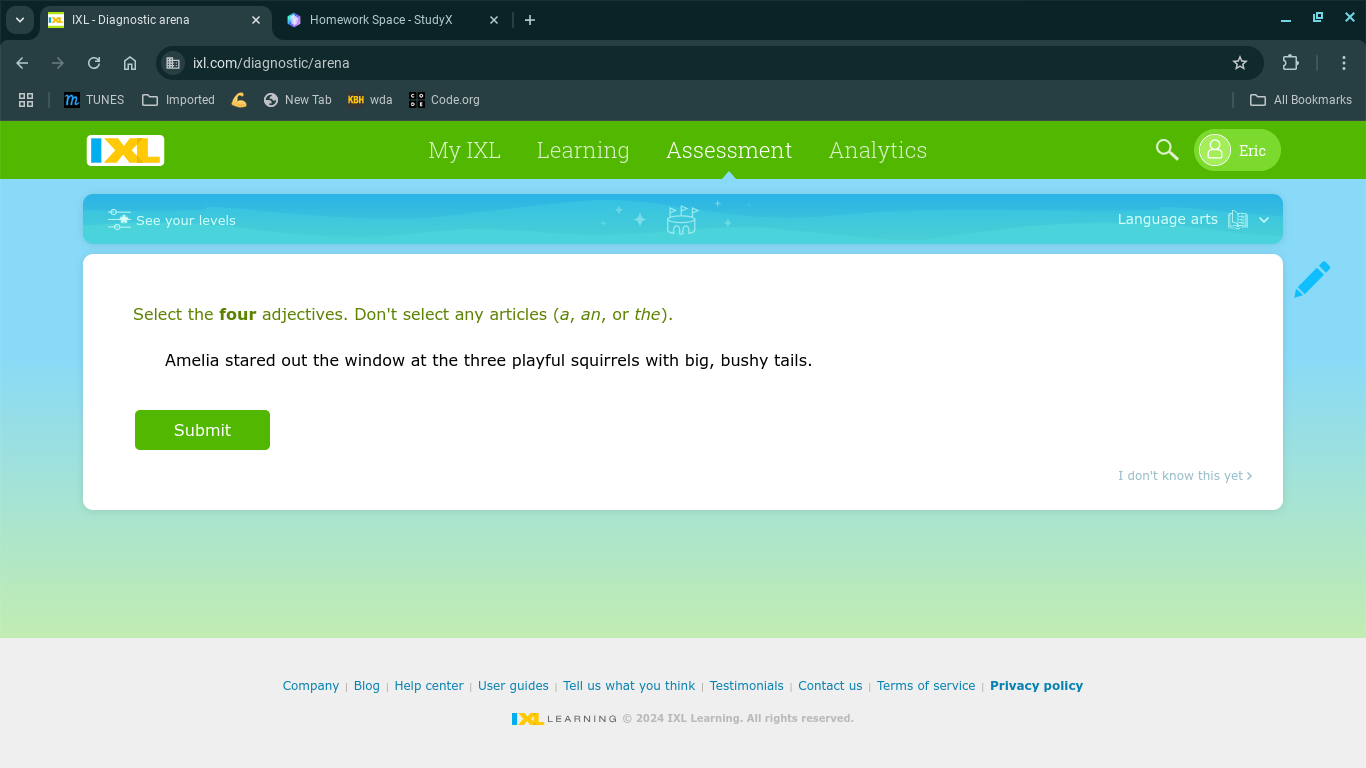Image resolution: width=1366 pixels, height=768 pixels.
Task: Click the browser forward arrow
Action: [x=58, y=63]
